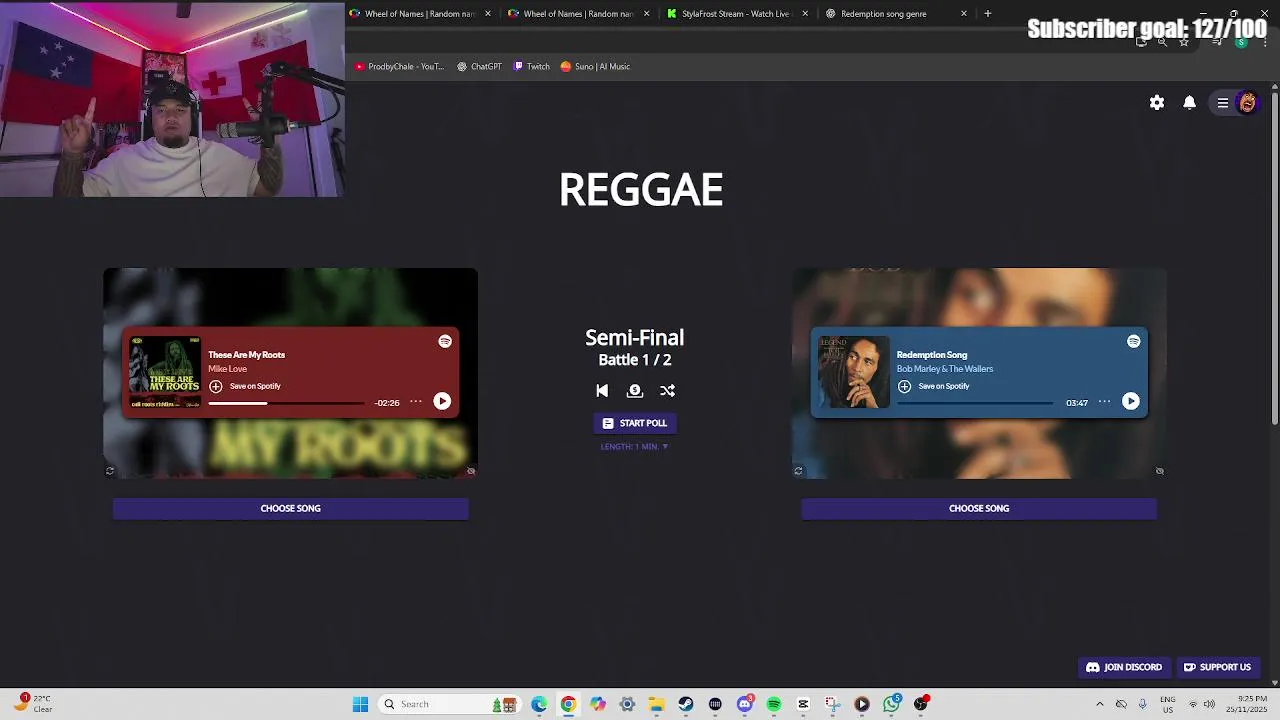
Task: Click the 03:47 duration on Redemption Song
Action: coord(1076,403)
